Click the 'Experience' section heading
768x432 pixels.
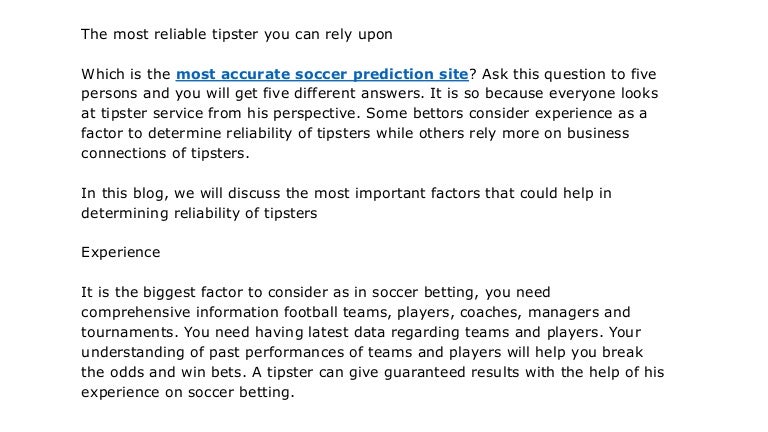120,252
